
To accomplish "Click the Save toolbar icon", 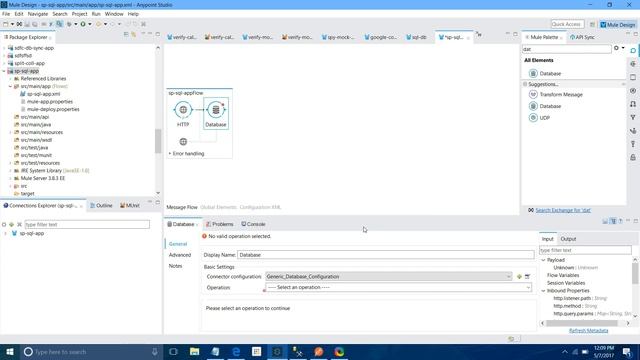I will [27, 24].
